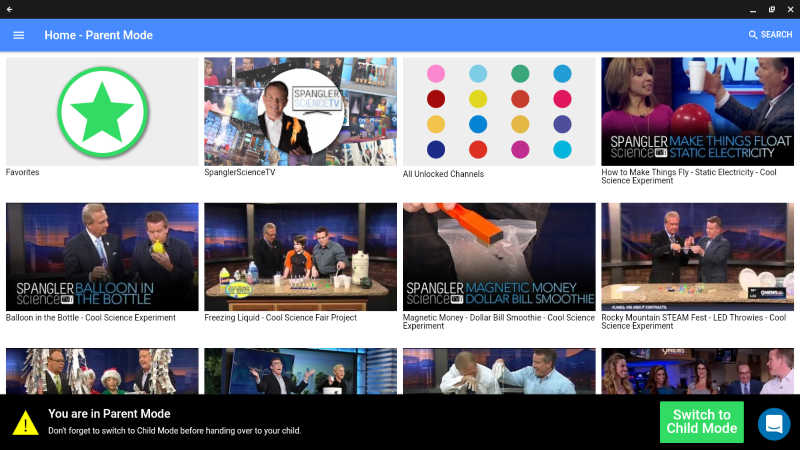Click the You are in Parent Mode heading

[x=109, y=414]
